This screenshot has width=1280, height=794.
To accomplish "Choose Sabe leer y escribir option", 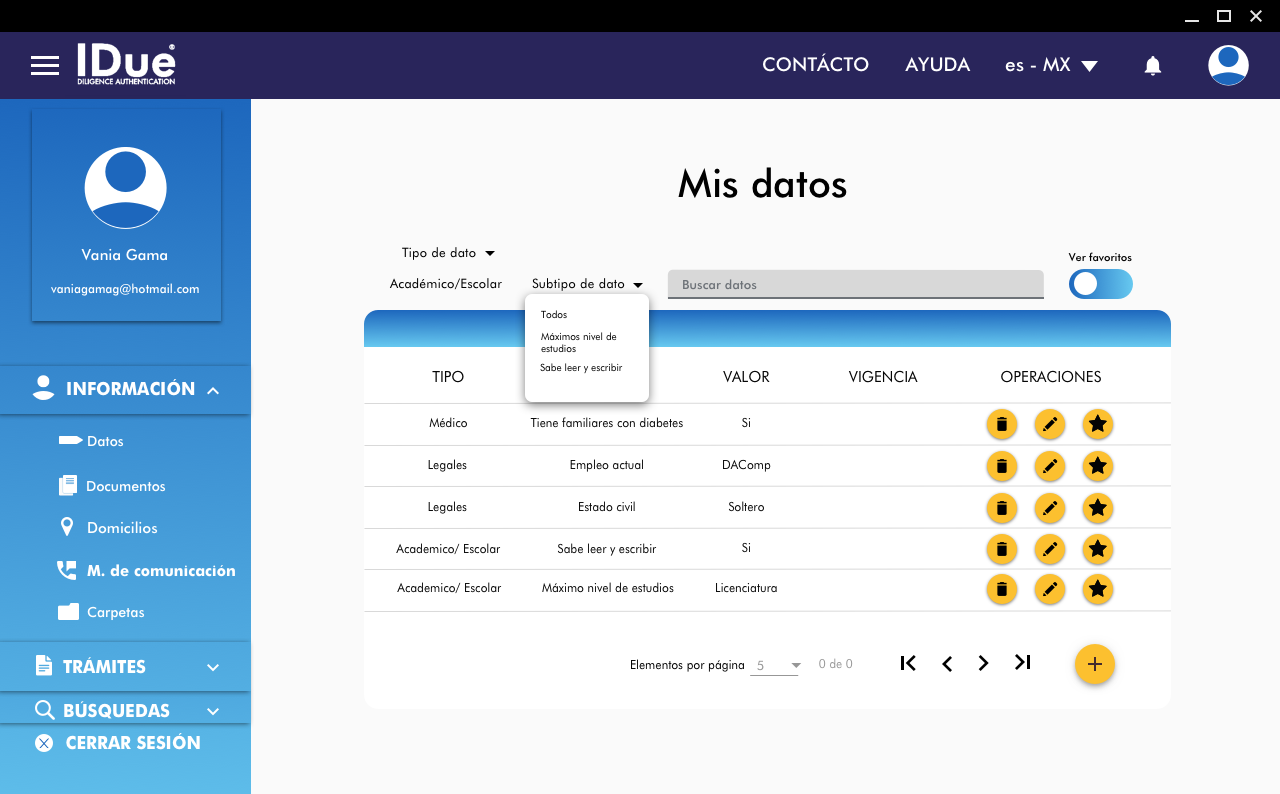I will (581, 368).
